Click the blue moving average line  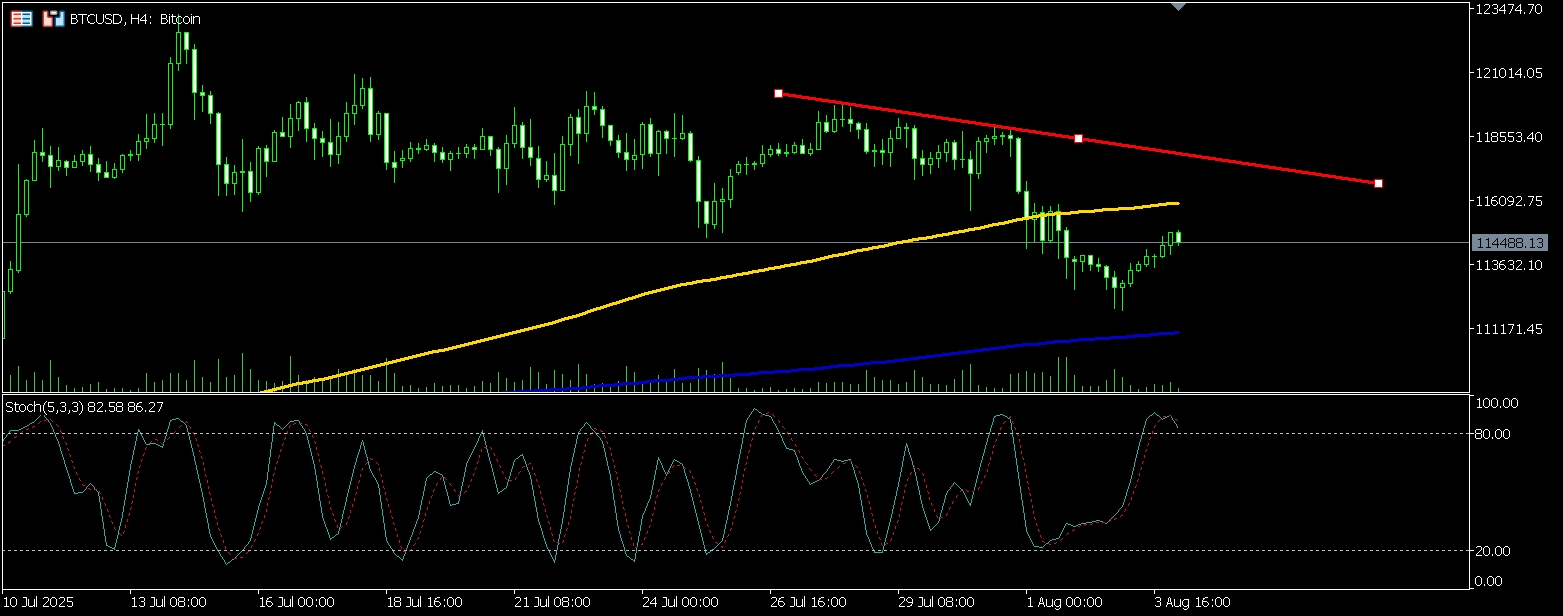[x=900, y=361]
